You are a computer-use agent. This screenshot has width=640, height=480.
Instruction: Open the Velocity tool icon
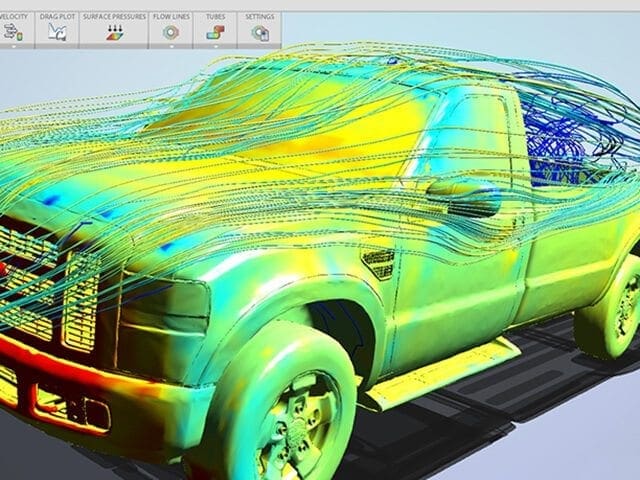(x=13, y=32)
